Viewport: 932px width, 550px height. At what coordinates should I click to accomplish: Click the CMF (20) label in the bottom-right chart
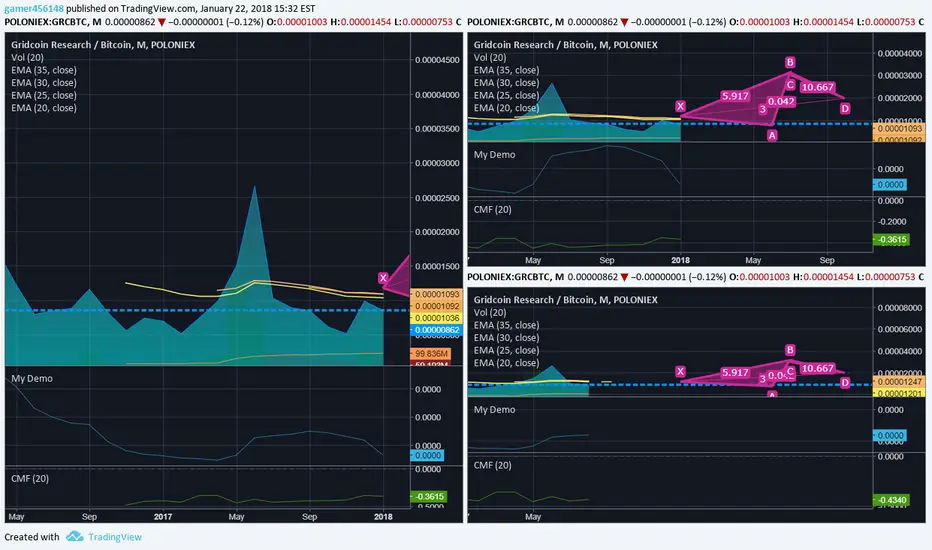point(492,465)
